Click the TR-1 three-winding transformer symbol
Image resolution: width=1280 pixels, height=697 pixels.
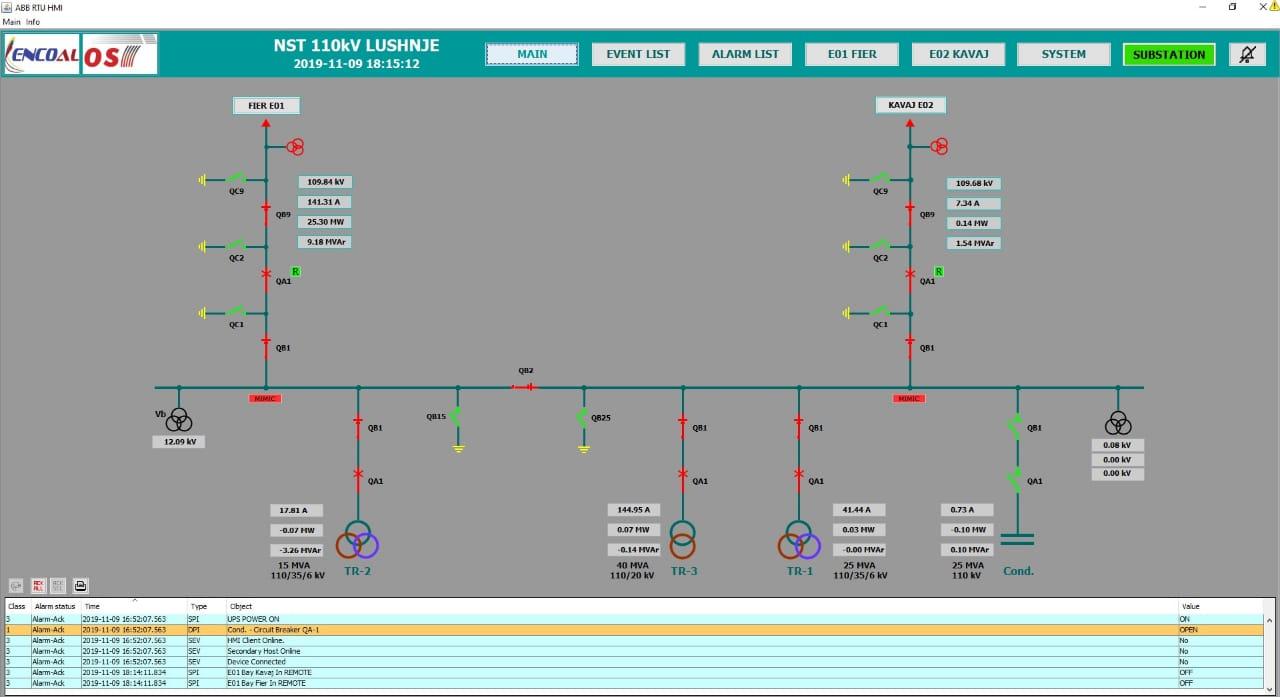point(799,540)
